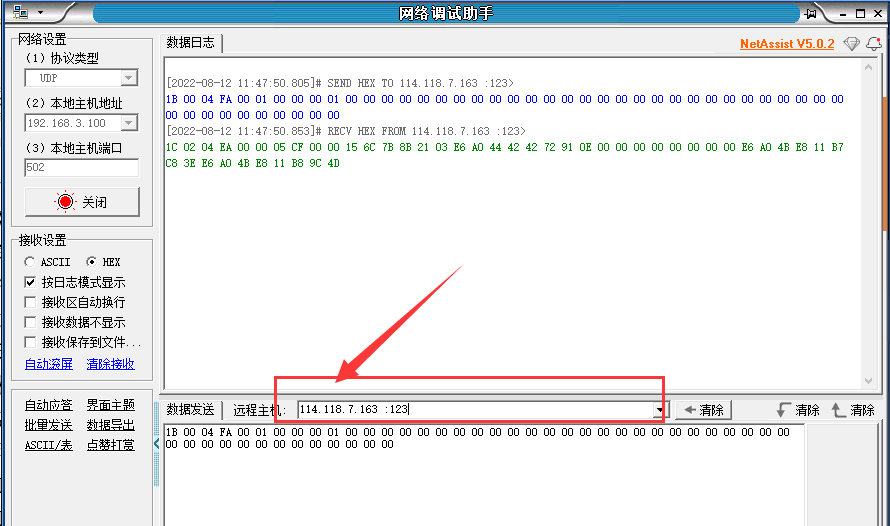
Task: Click the local host port field
Action: [x=81, y=168]
